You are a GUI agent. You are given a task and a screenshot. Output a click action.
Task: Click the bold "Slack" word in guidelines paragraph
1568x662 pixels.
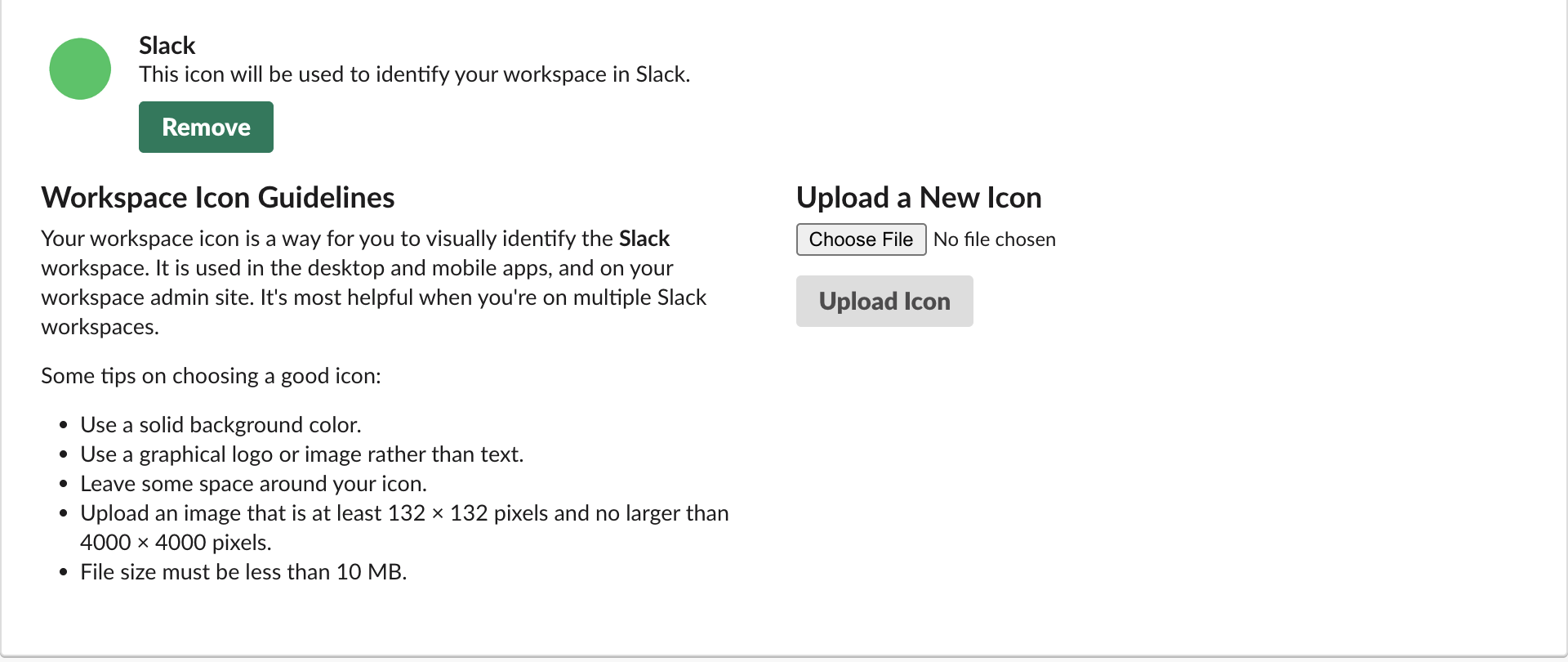(x=644, y=239)
